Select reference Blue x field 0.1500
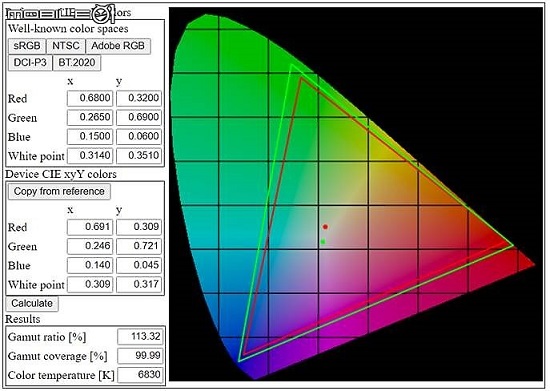550x391 pixels. coord(90,136)
